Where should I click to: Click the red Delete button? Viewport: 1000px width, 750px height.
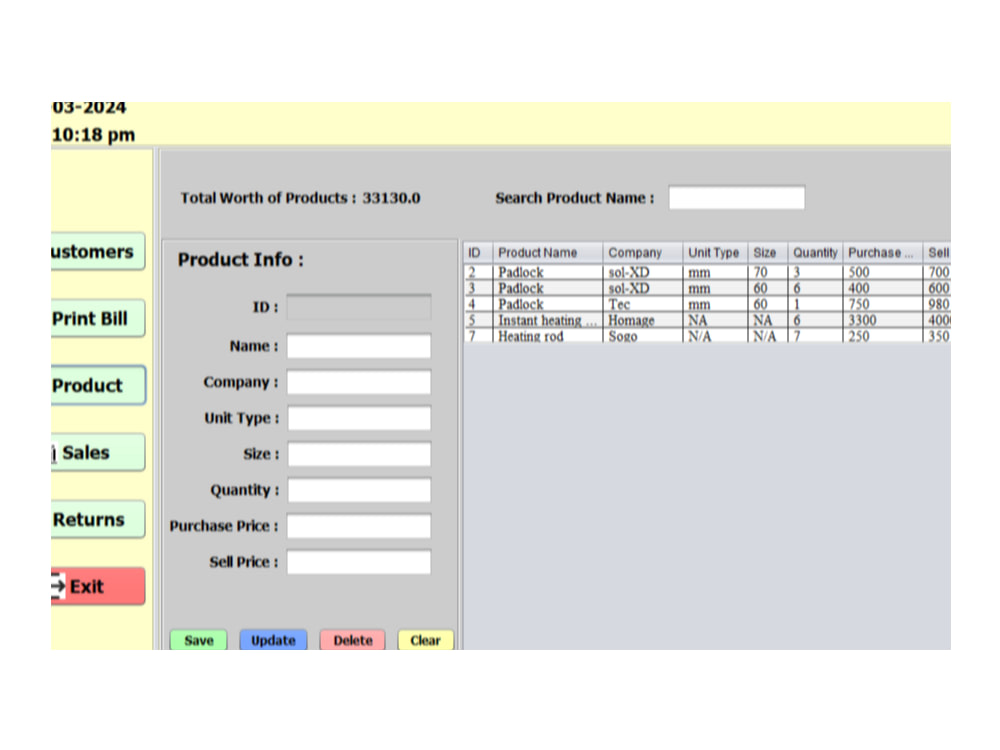tap(352, 640)
